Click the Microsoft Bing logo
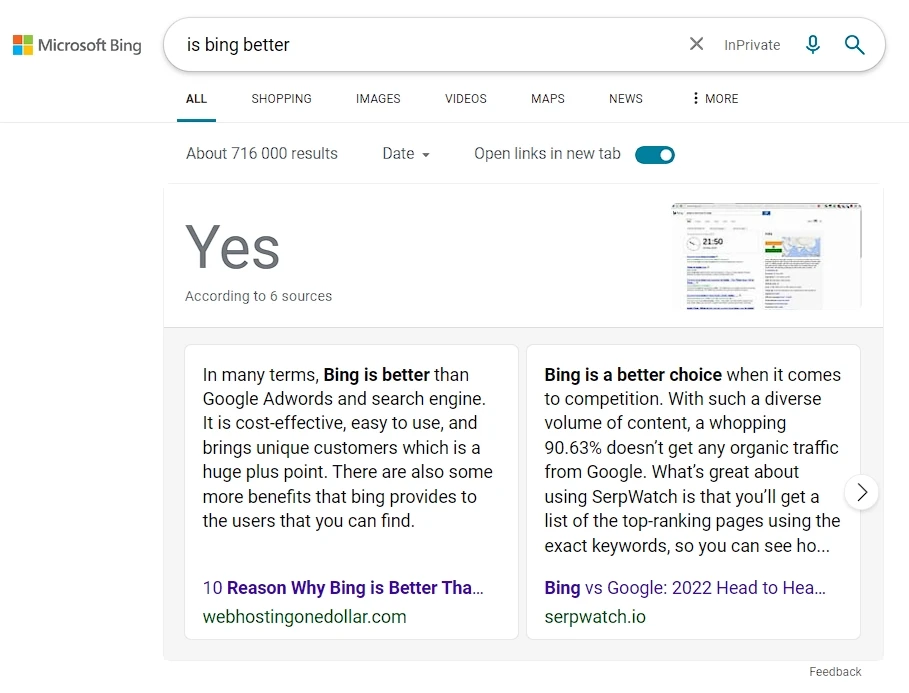This screenshot has width=909, height=693. point(77,45)
